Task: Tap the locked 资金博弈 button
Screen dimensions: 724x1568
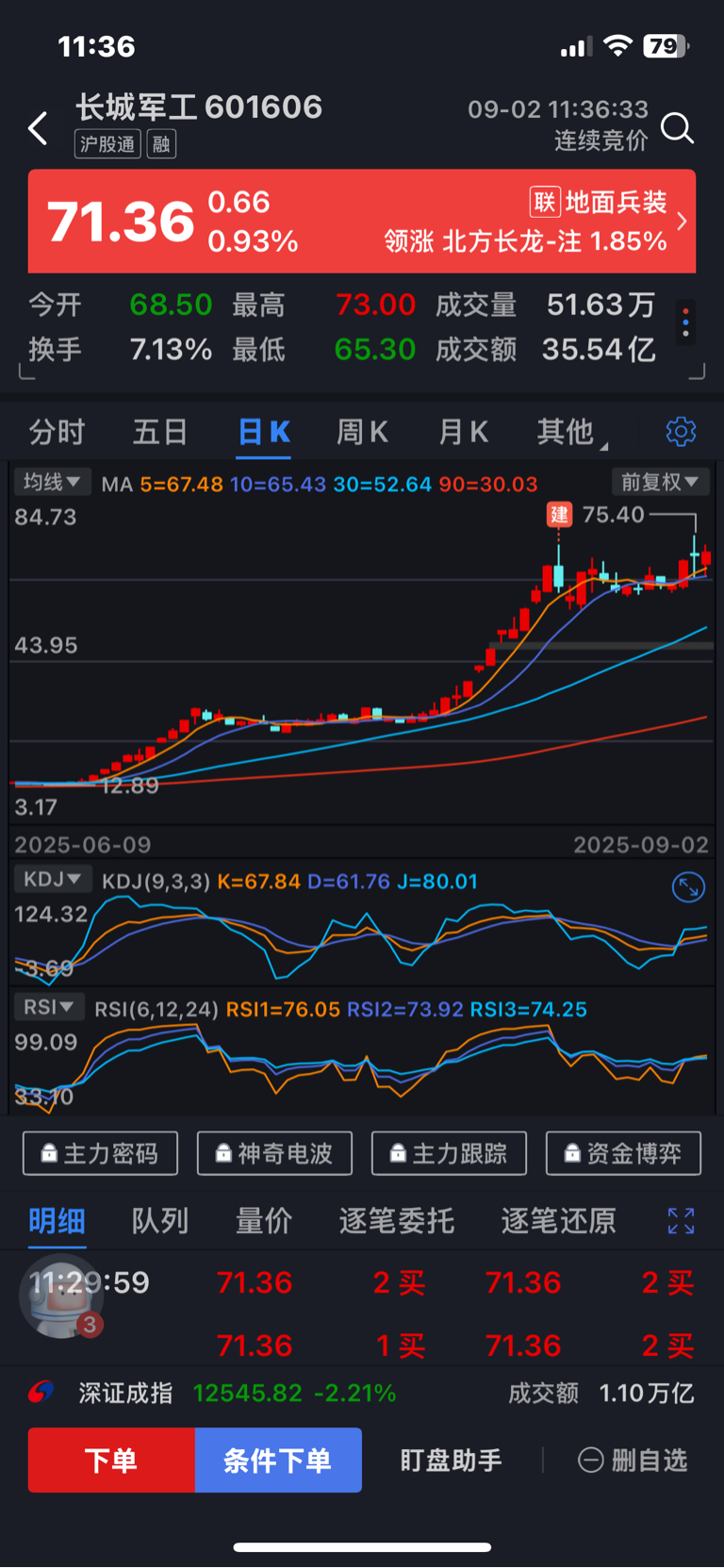Action: (624, 1153)
